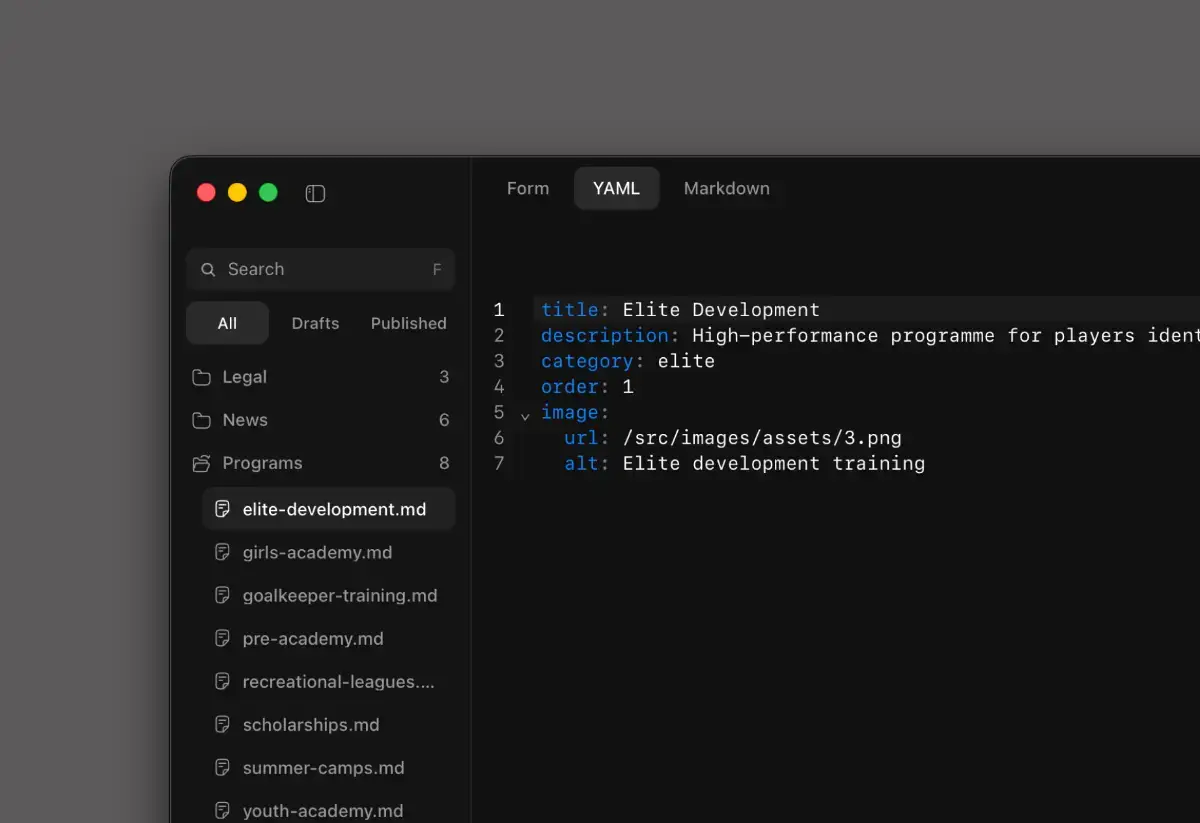Image resolution: width=1200 pixels, height=823 pixels.
Task: Click the youth-academy.md file icon
Action: pyautogui.click(x=223, y=810)
